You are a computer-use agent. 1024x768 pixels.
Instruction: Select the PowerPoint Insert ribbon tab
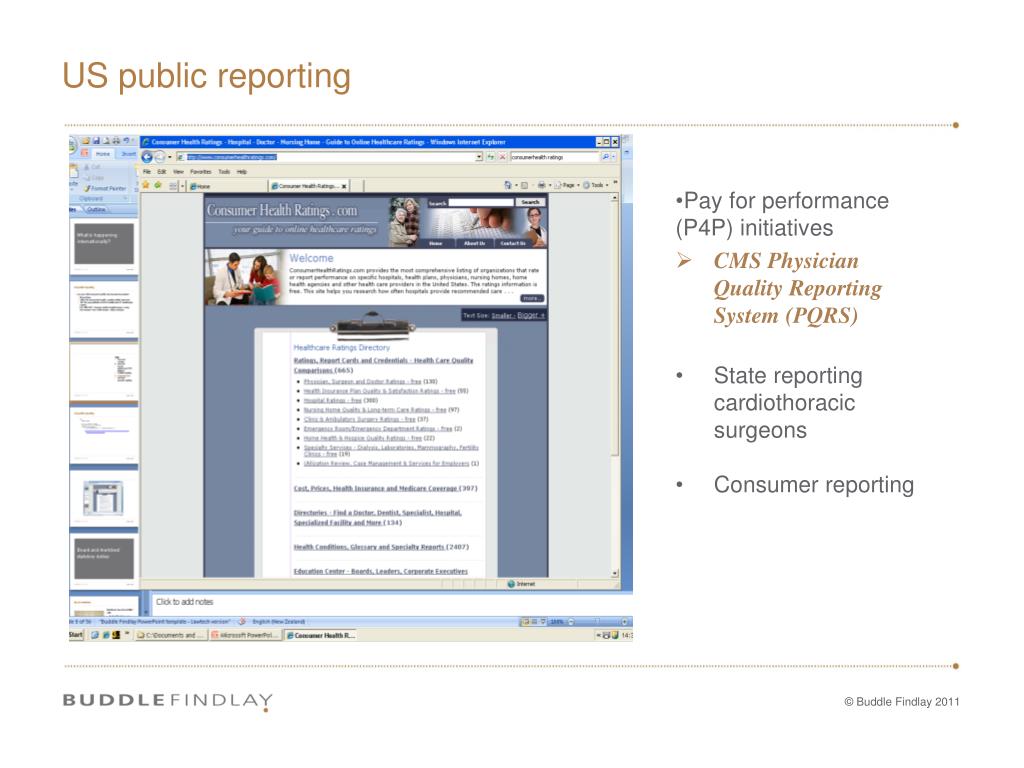coord(128,154)
